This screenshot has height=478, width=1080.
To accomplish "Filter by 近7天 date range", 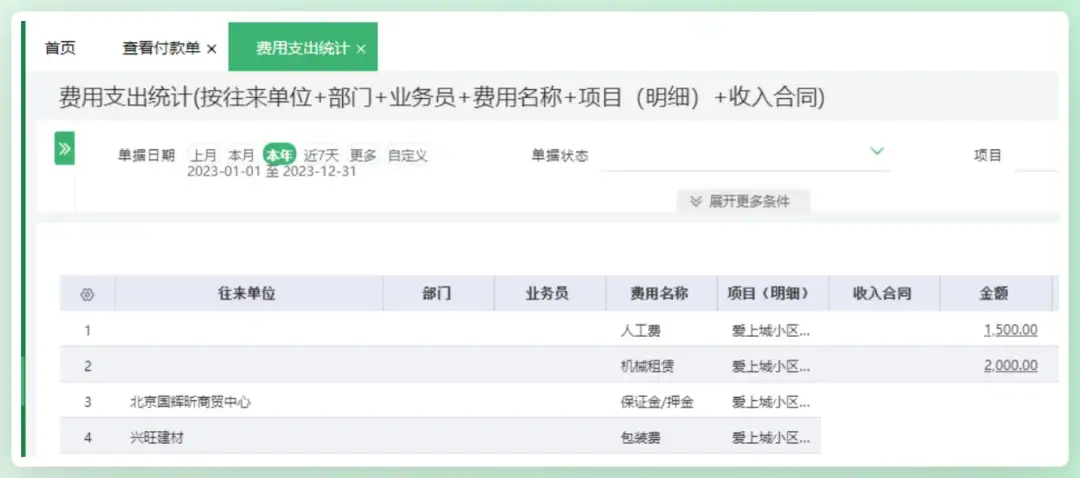I will pyautogui.click(x=322, y=155).
